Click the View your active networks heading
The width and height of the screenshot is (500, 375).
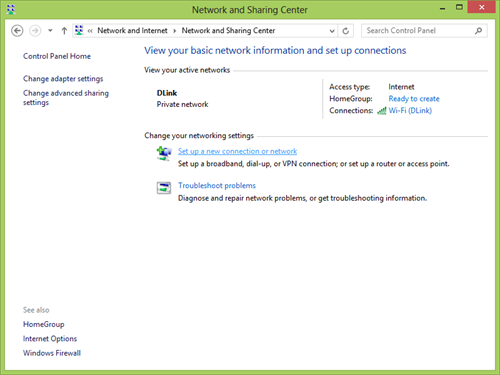187,70
